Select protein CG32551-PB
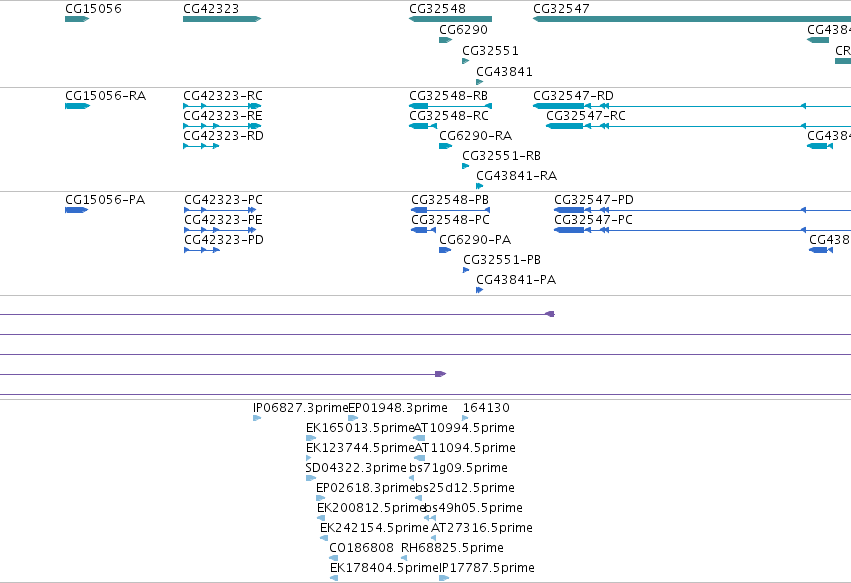 click(x=466, y=270)
